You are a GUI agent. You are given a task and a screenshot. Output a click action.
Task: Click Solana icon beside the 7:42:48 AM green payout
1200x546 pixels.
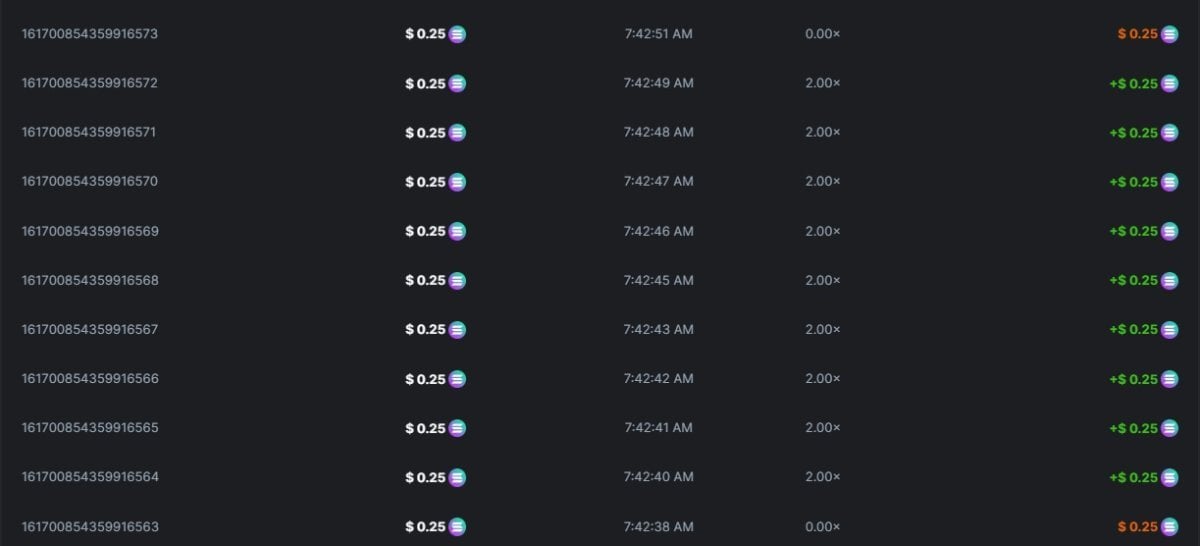tap(1169, 132)
